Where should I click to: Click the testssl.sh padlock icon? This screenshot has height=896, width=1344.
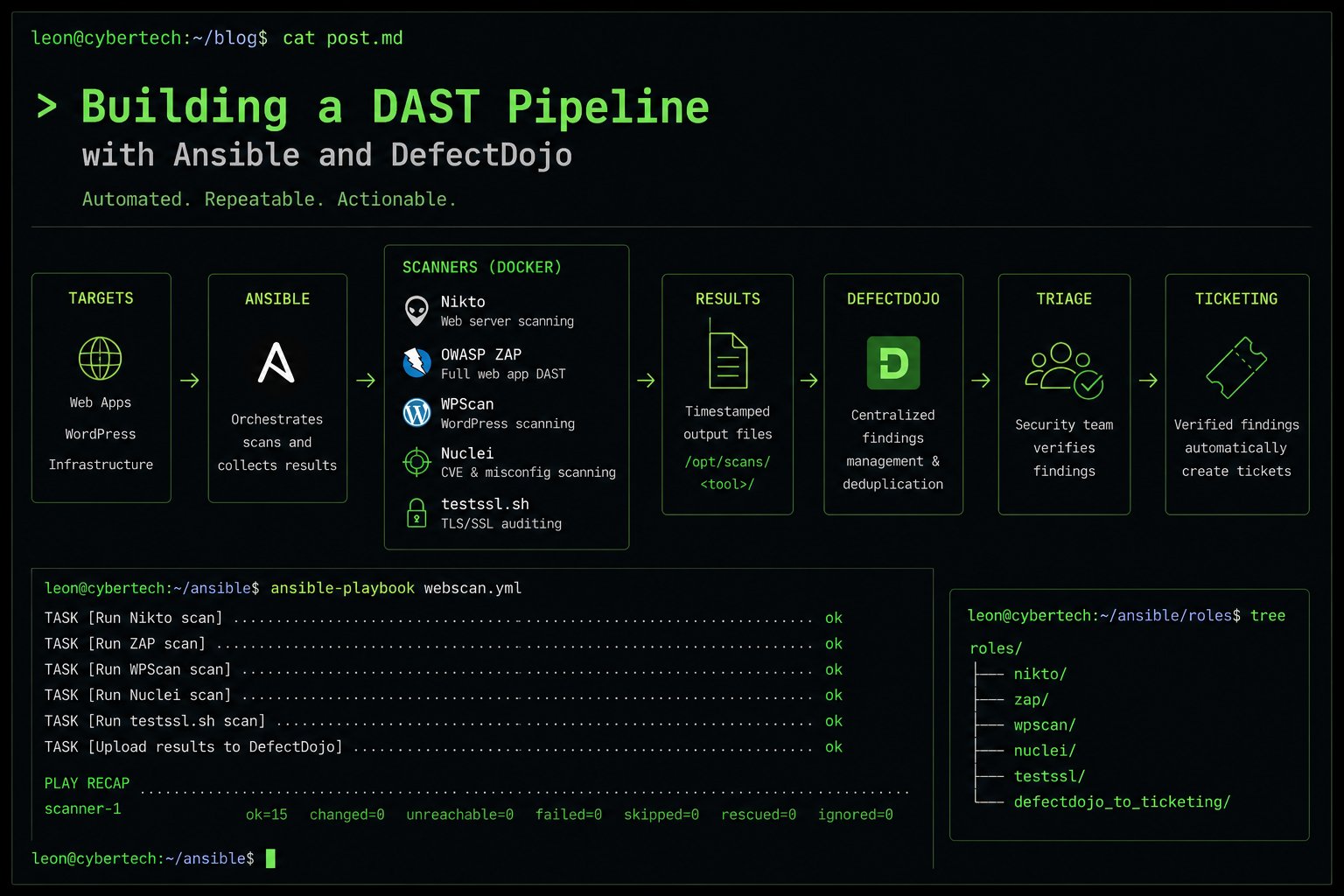tap(416, 513)
